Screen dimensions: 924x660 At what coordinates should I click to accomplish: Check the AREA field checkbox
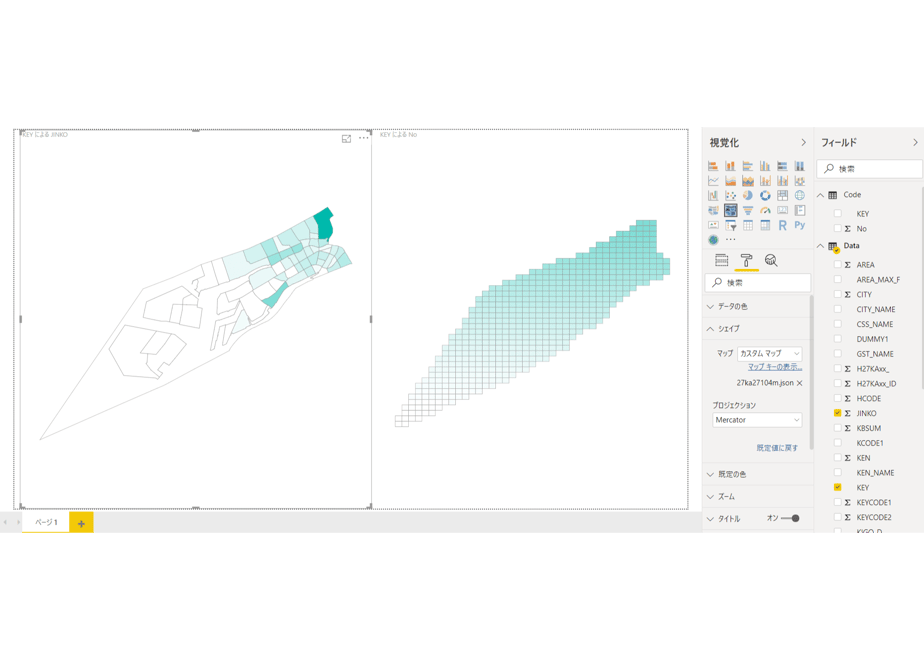[837, 265]
